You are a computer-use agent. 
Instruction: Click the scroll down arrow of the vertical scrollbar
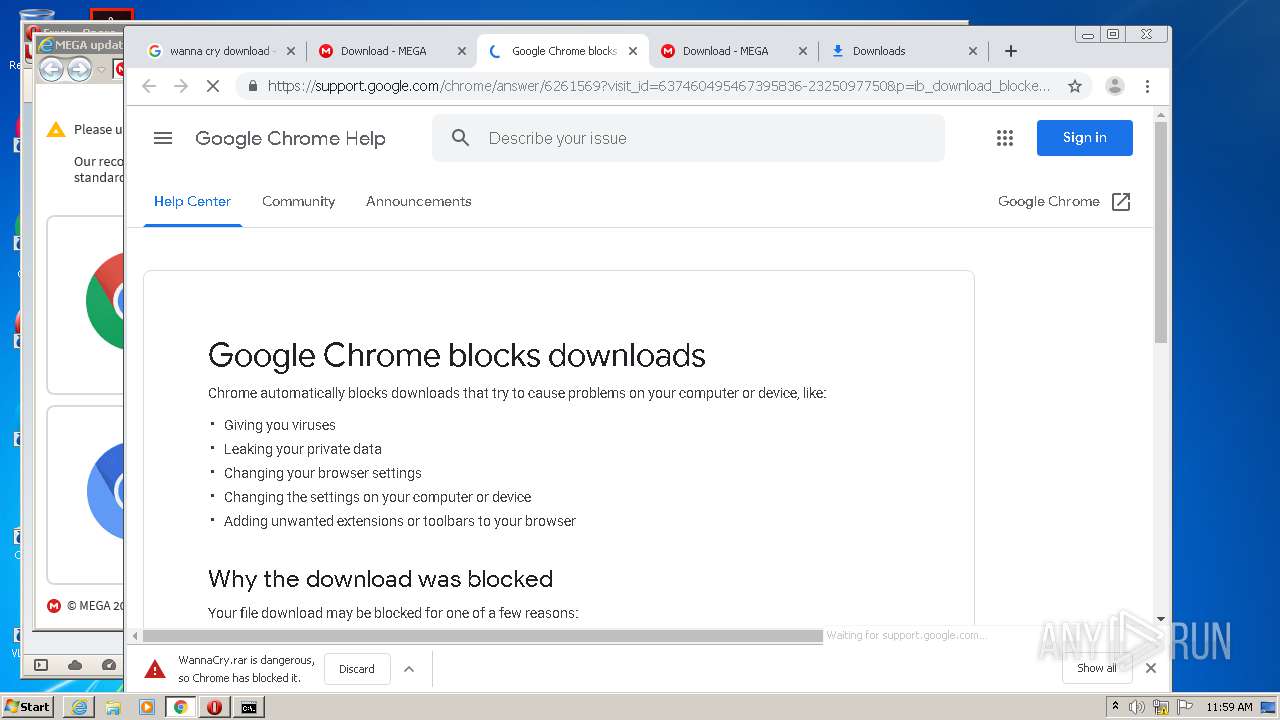(1161, 619)
